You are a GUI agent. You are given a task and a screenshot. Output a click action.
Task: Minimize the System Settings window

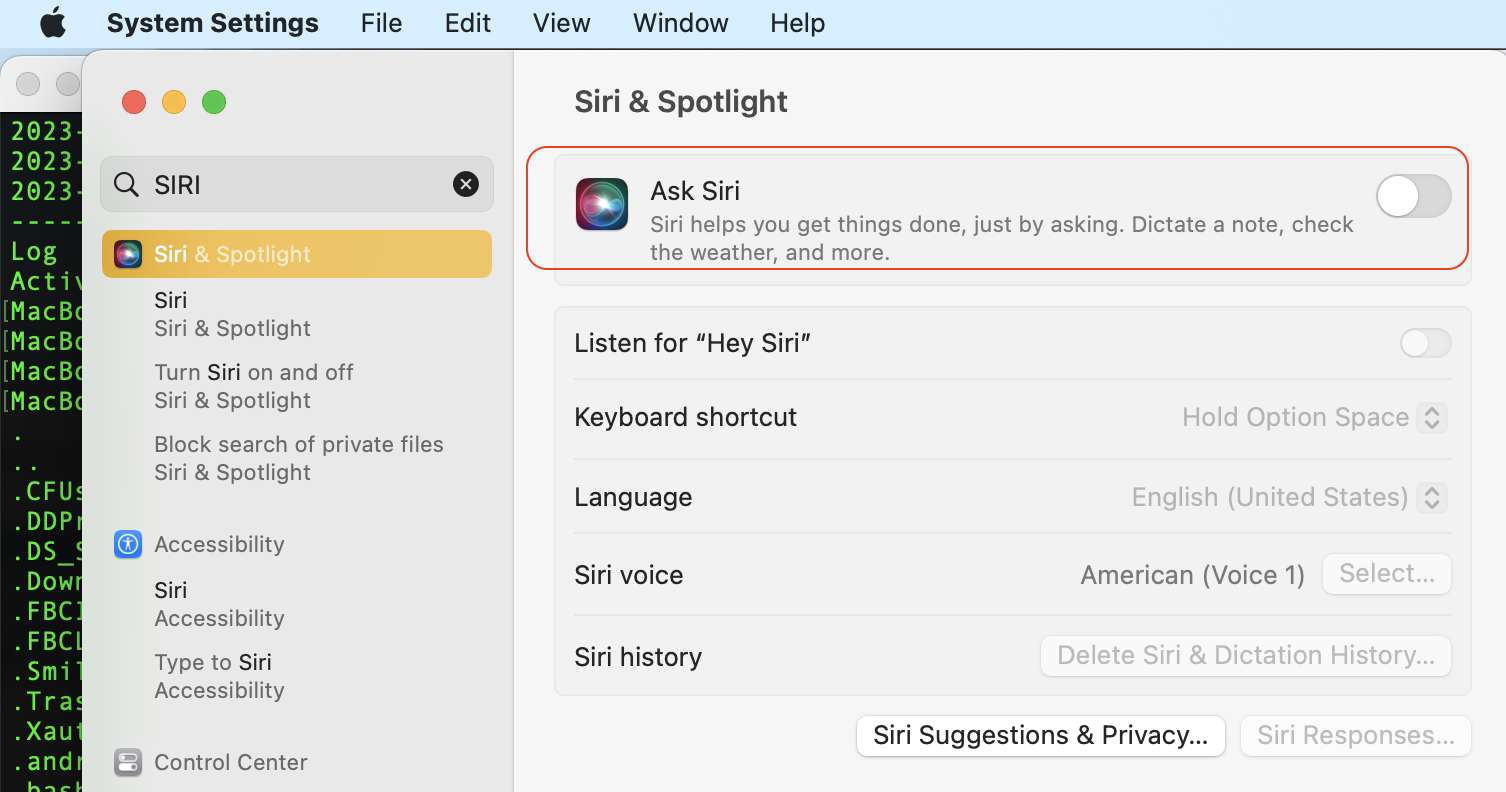174,102
